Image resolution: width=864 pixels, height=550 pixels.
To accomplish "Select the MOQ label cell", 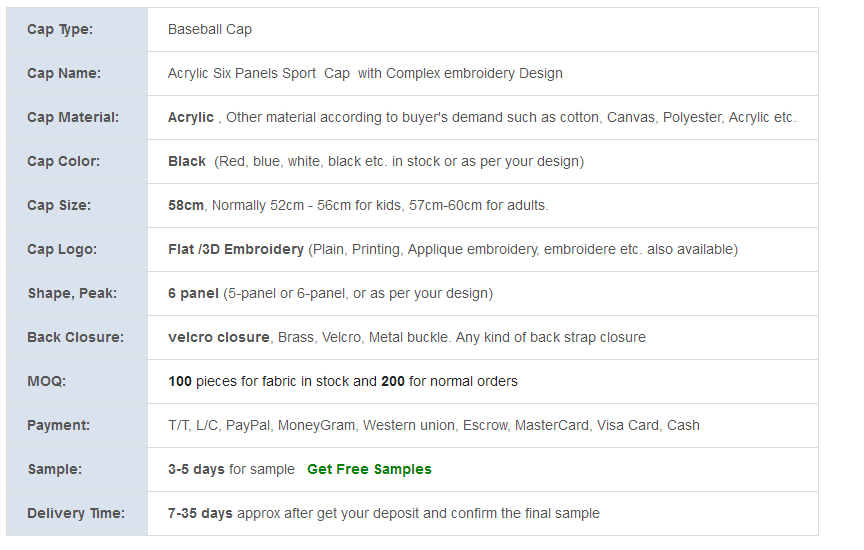I will [77, 381].
